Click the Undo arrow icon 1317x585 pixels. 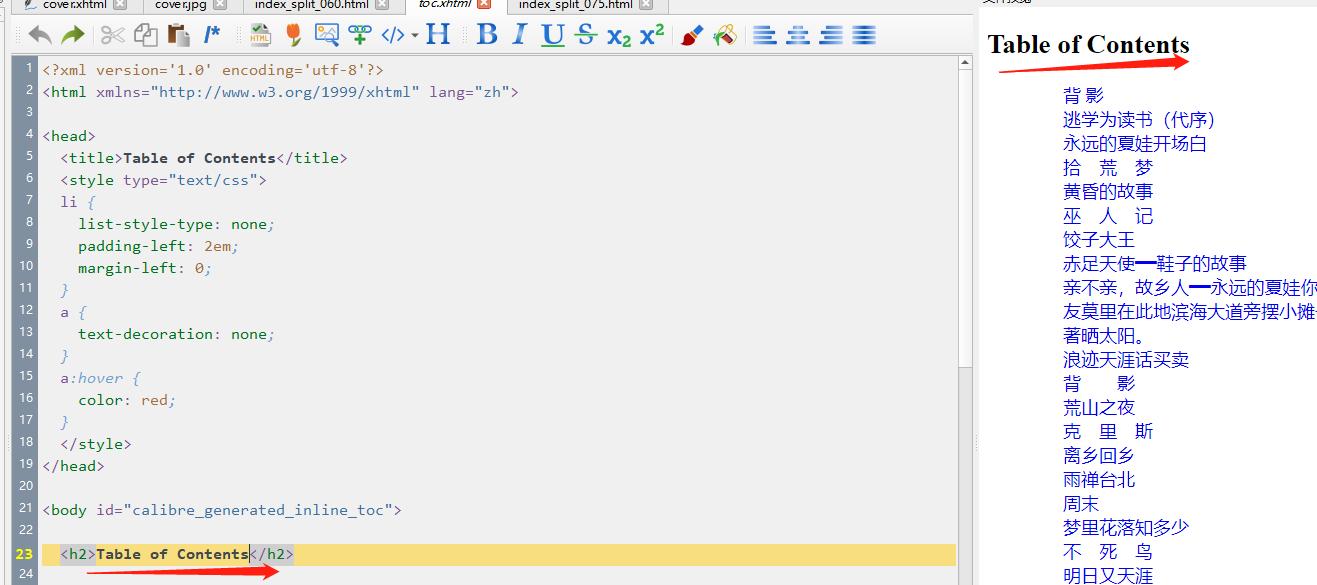(x=40, y=35)
